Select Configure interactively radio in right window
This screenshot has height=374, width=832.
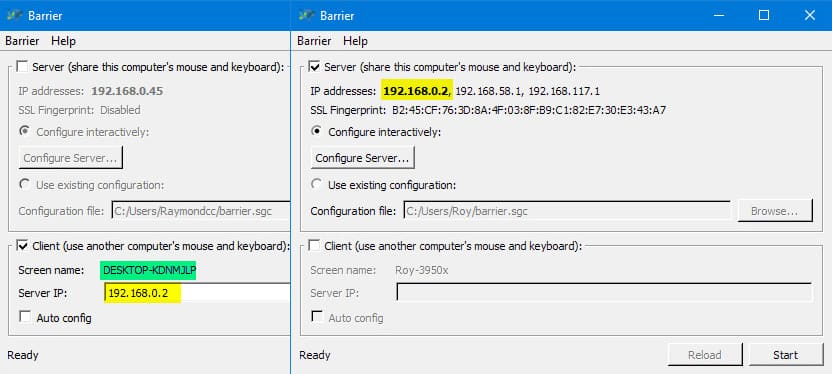pyautogui.click(x=317, y=131)
